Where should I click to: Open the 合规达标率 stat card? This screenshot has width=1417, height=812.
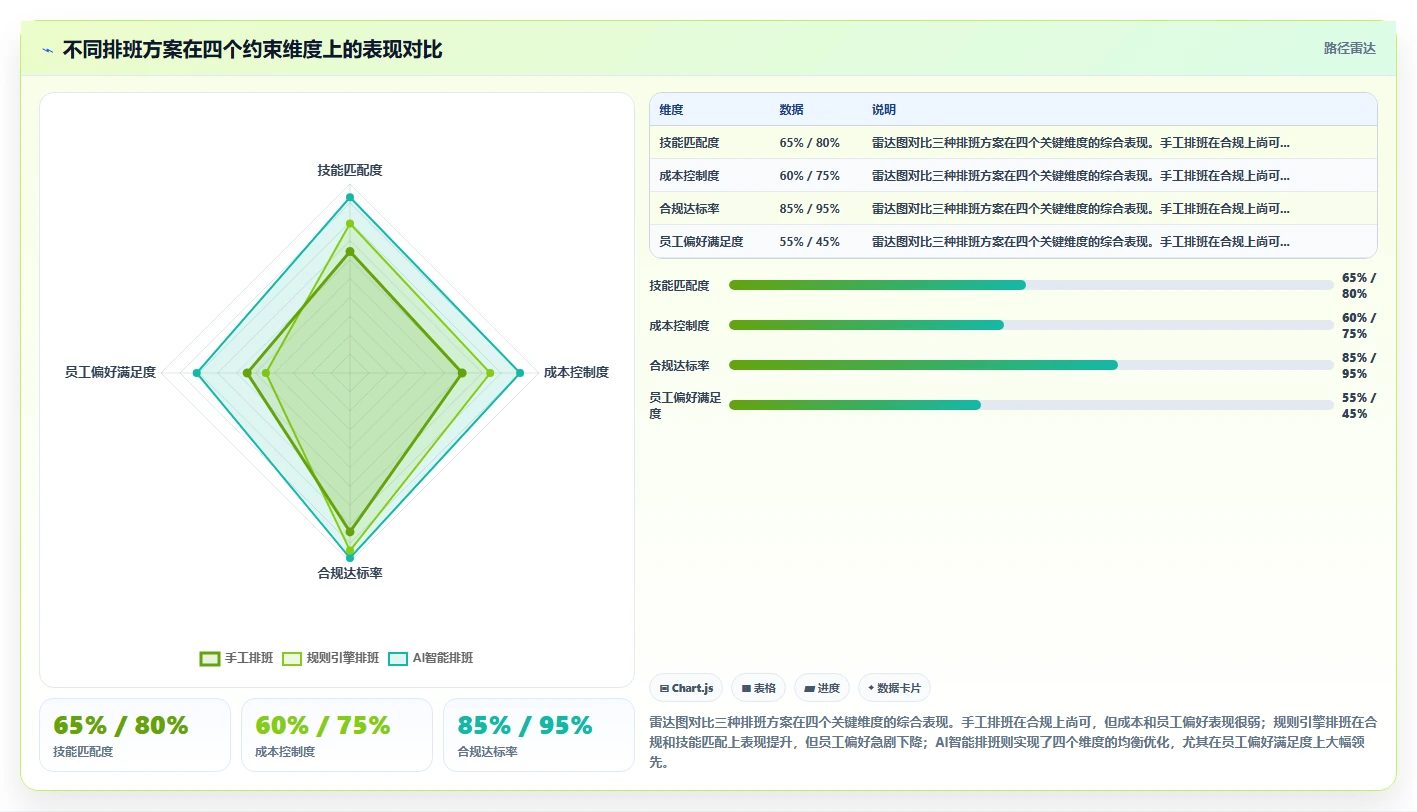click(539, 735)
